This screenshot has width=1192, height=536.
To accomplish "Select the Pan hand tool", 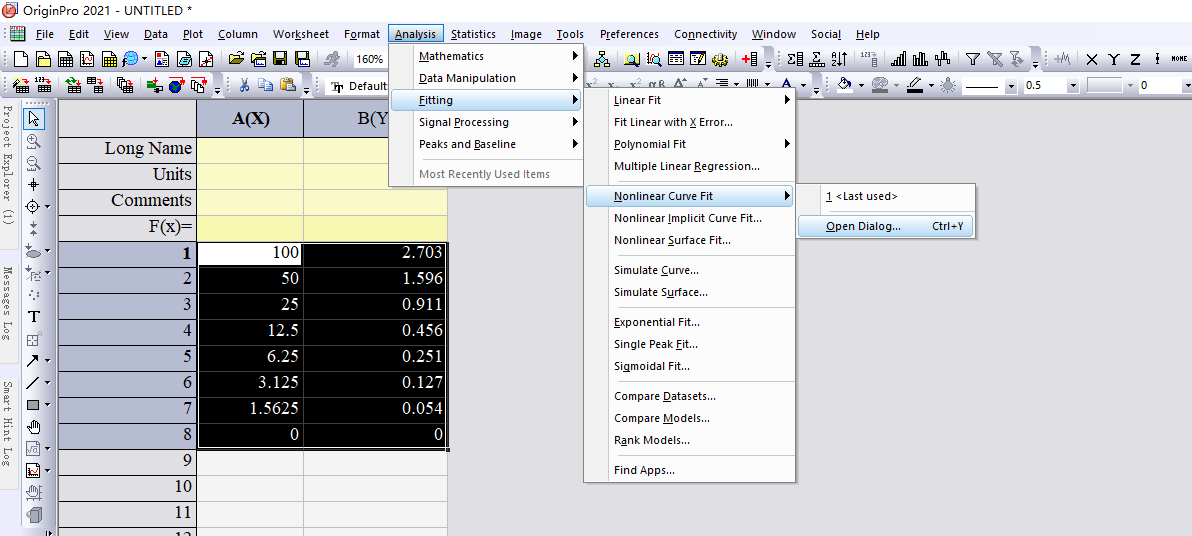I will coord(33,427).
